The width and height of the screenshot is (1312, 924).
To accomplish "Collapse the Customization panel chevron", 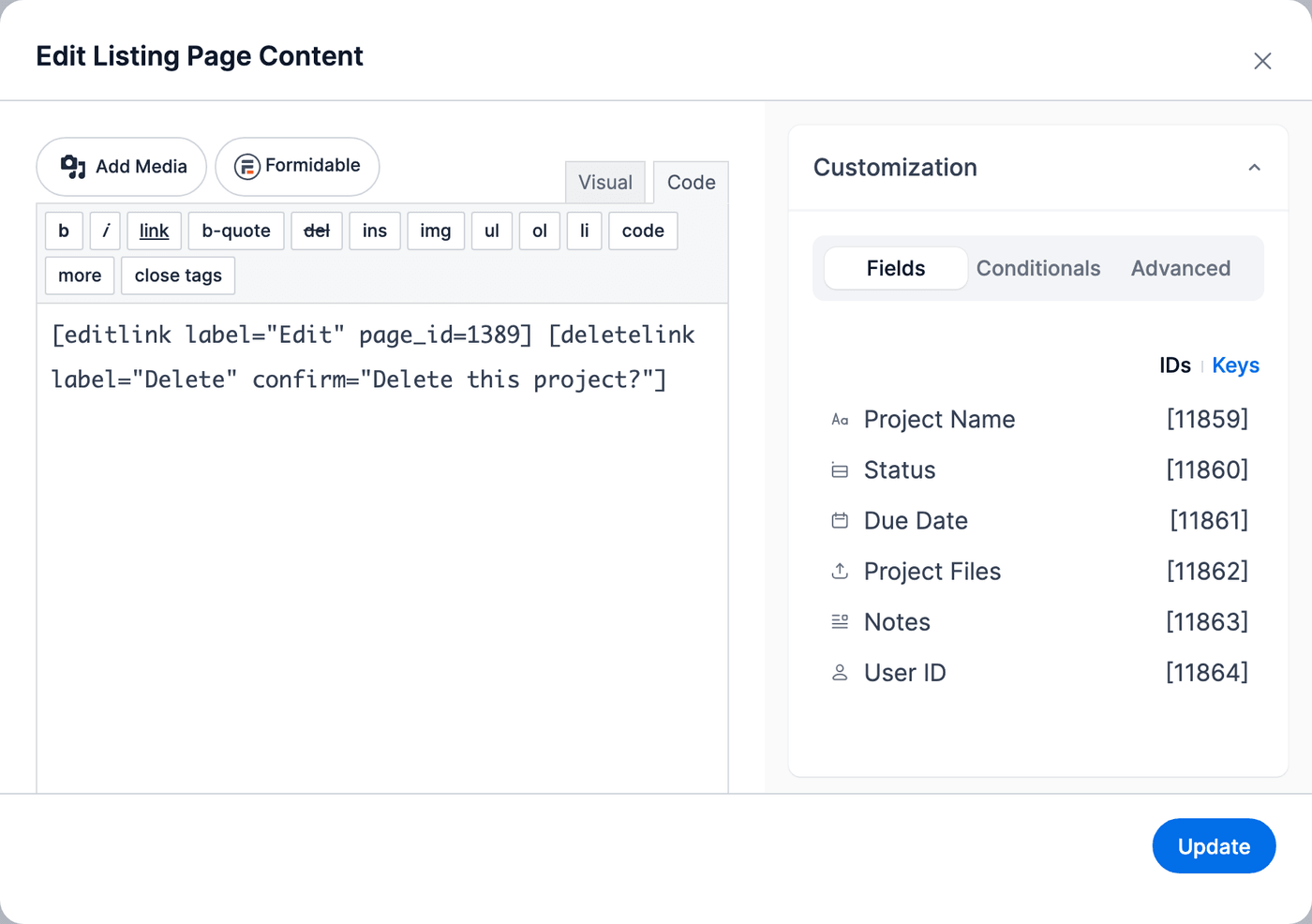I will (1254, 168).
